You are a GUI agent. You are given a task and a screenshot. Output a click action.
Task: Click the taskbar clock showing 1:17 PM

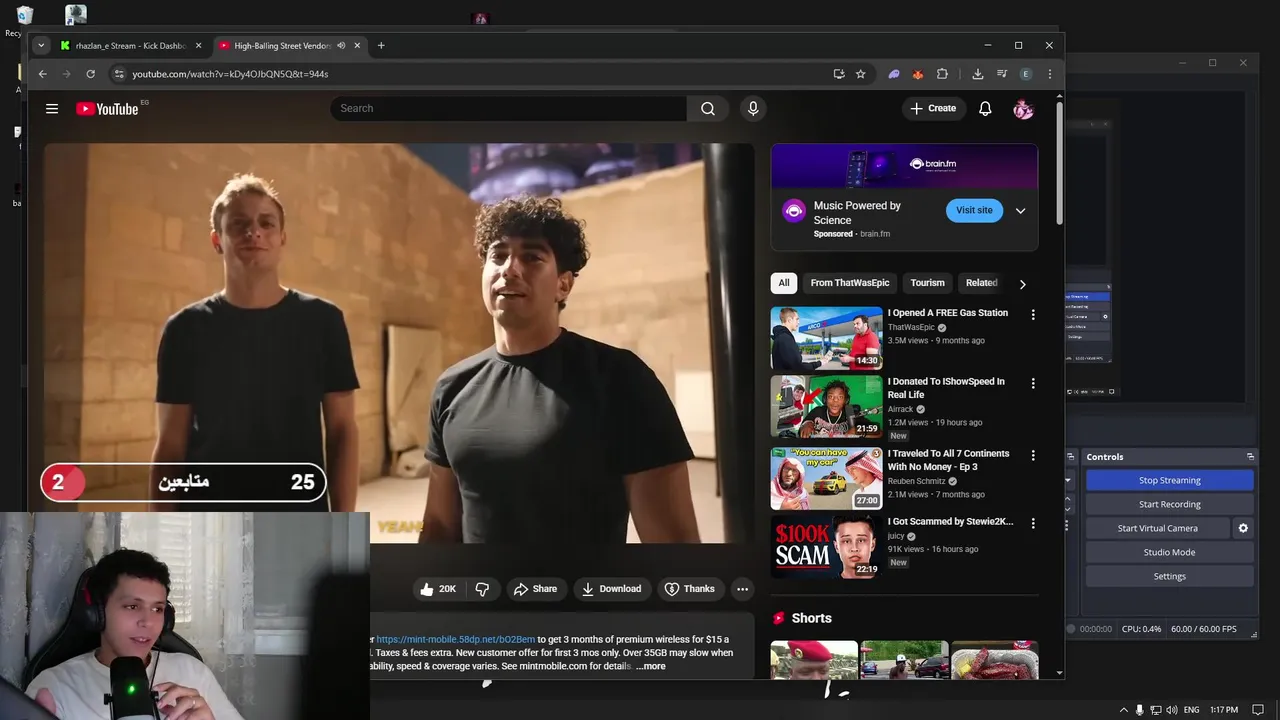1224,710
